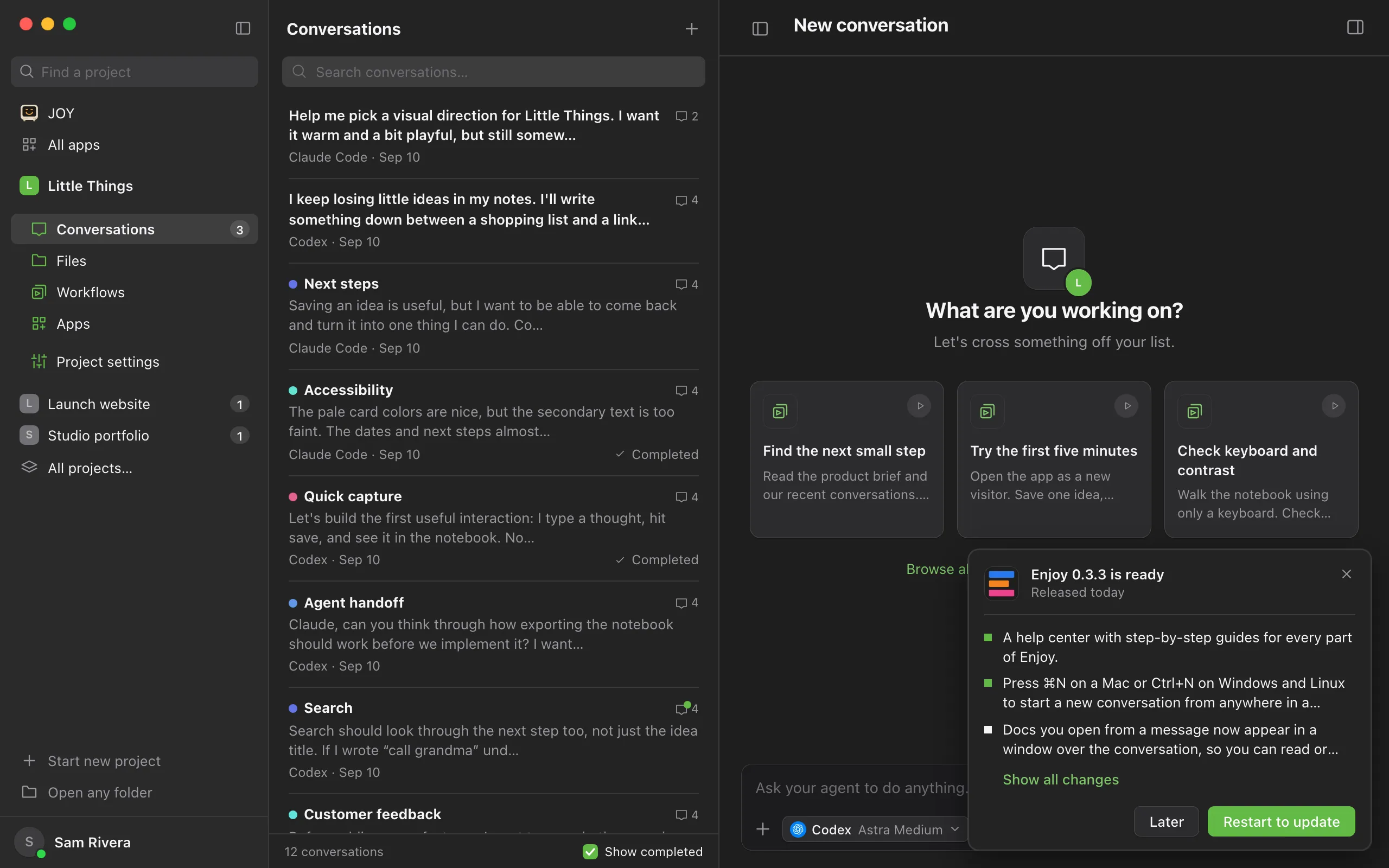Image resolution: width=1389 pixels, height=868 pixels.
Task: Toggle conversation list panel beside New conversation title
Action: 760,28
